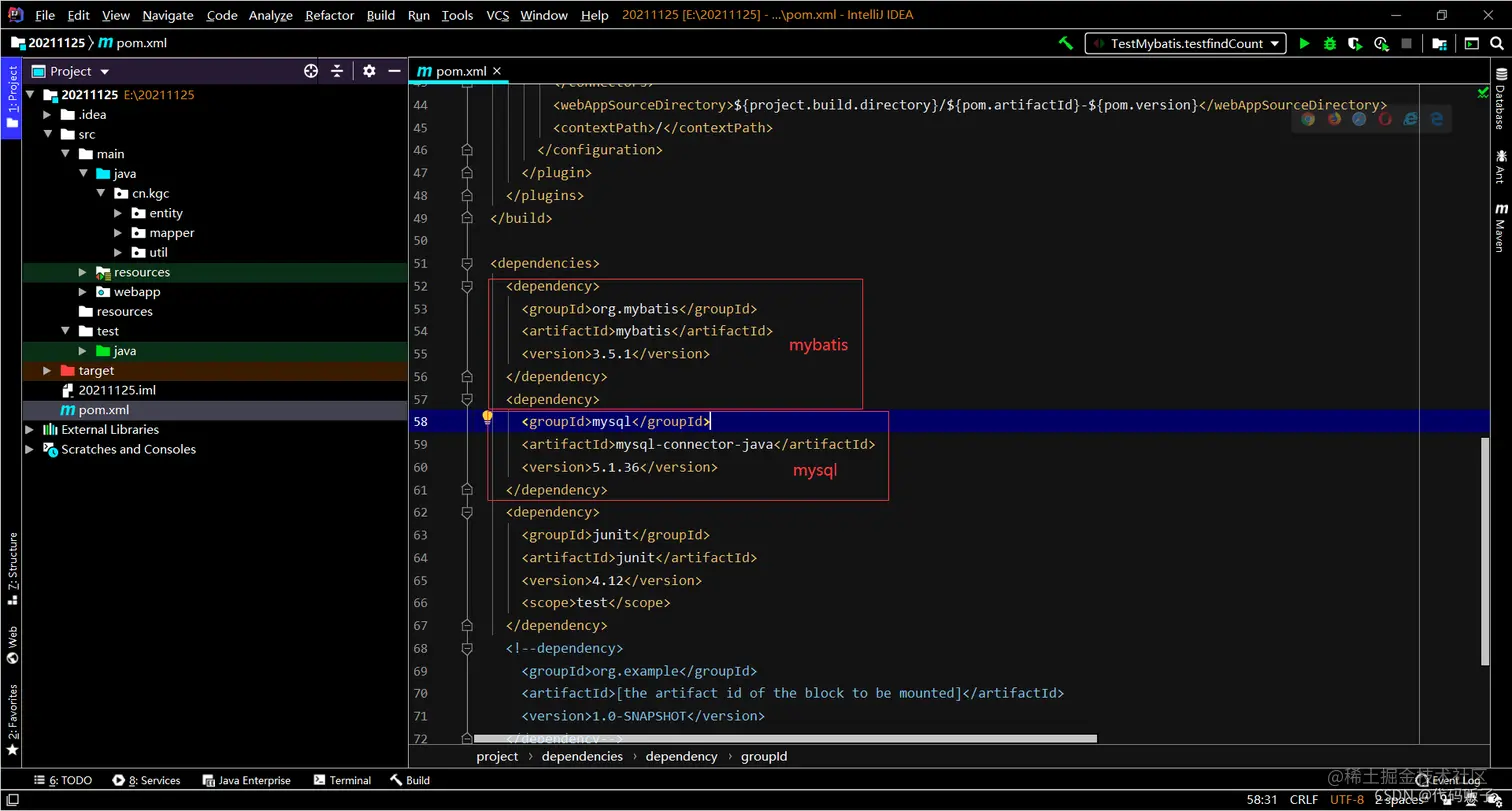
Task: Click the CRLF line separator status item
Action: [1304, 800]
